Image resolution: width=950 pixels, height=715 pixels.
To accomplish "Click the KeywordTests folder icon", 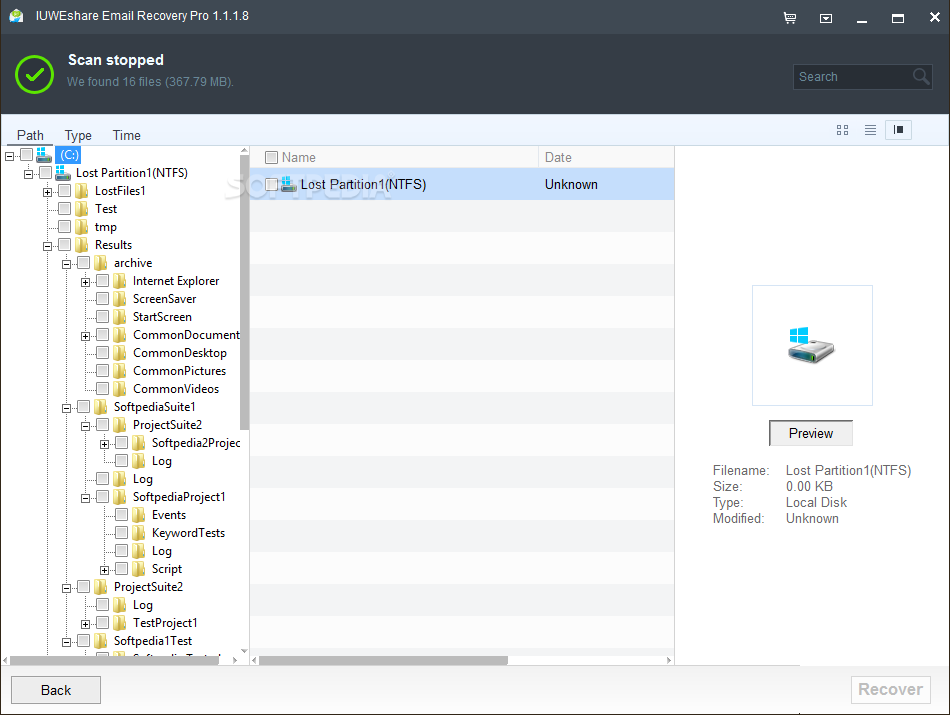I will (139, 533).
